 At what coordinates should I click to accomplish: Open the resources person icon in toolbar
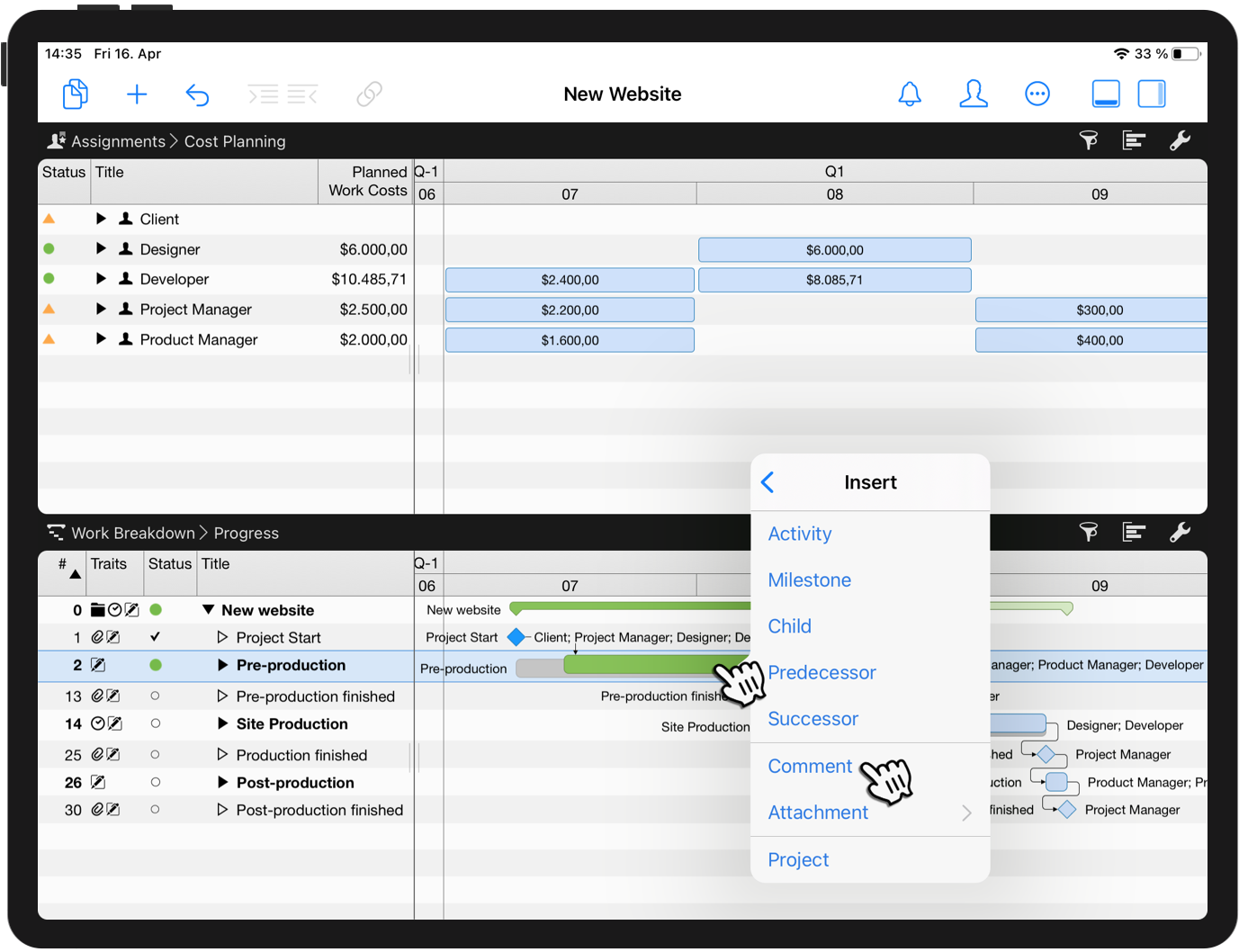974,94
